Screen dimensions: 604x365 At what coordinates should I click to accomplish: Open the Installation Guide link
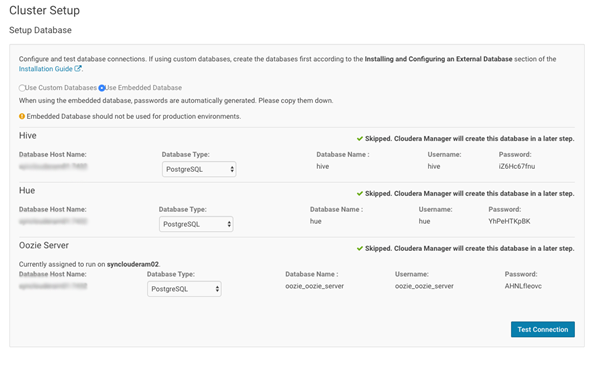point(45,69)
